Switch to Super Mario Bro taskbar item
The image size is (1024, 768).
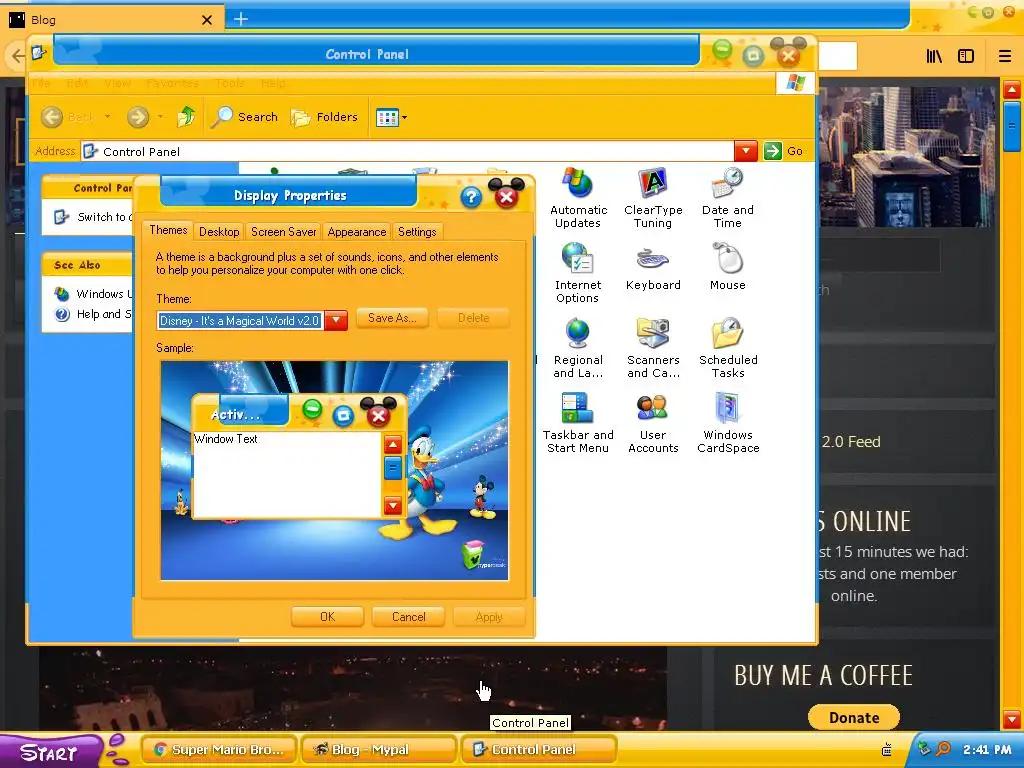click(219, 750)
